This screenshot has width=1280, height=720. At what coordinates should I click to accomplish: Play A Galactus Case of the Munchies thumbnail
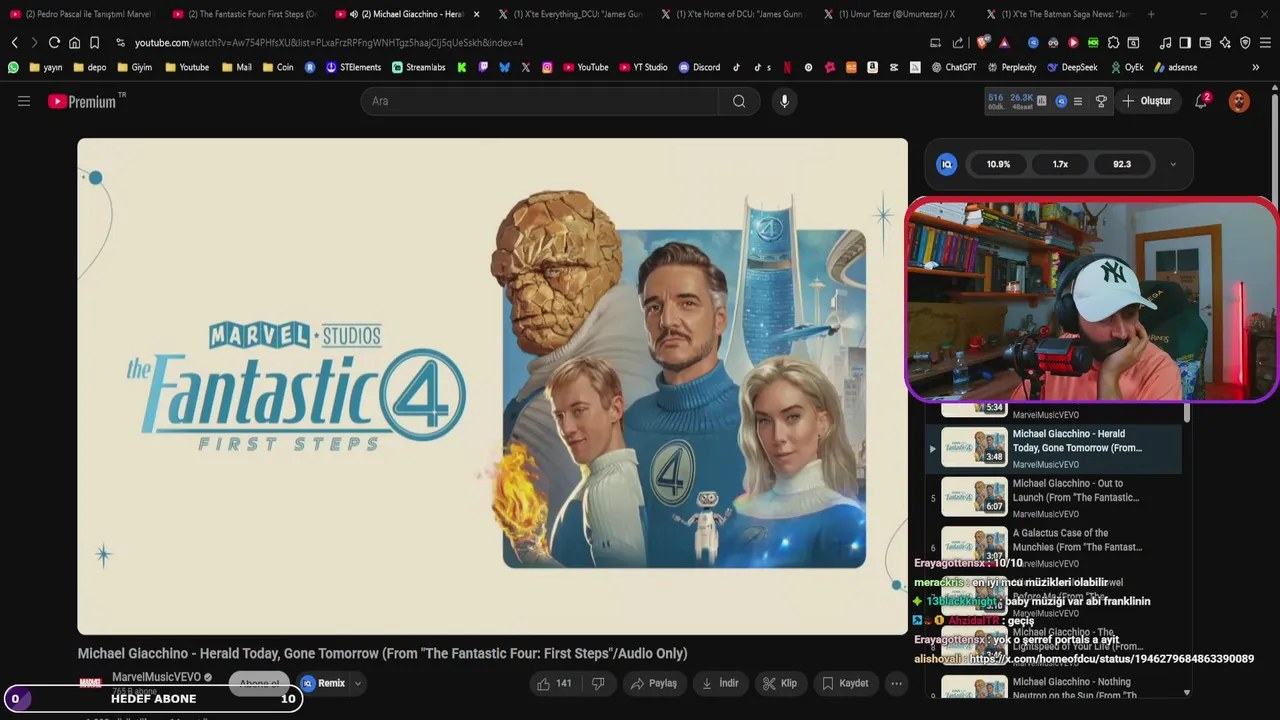tap(974, 546)
